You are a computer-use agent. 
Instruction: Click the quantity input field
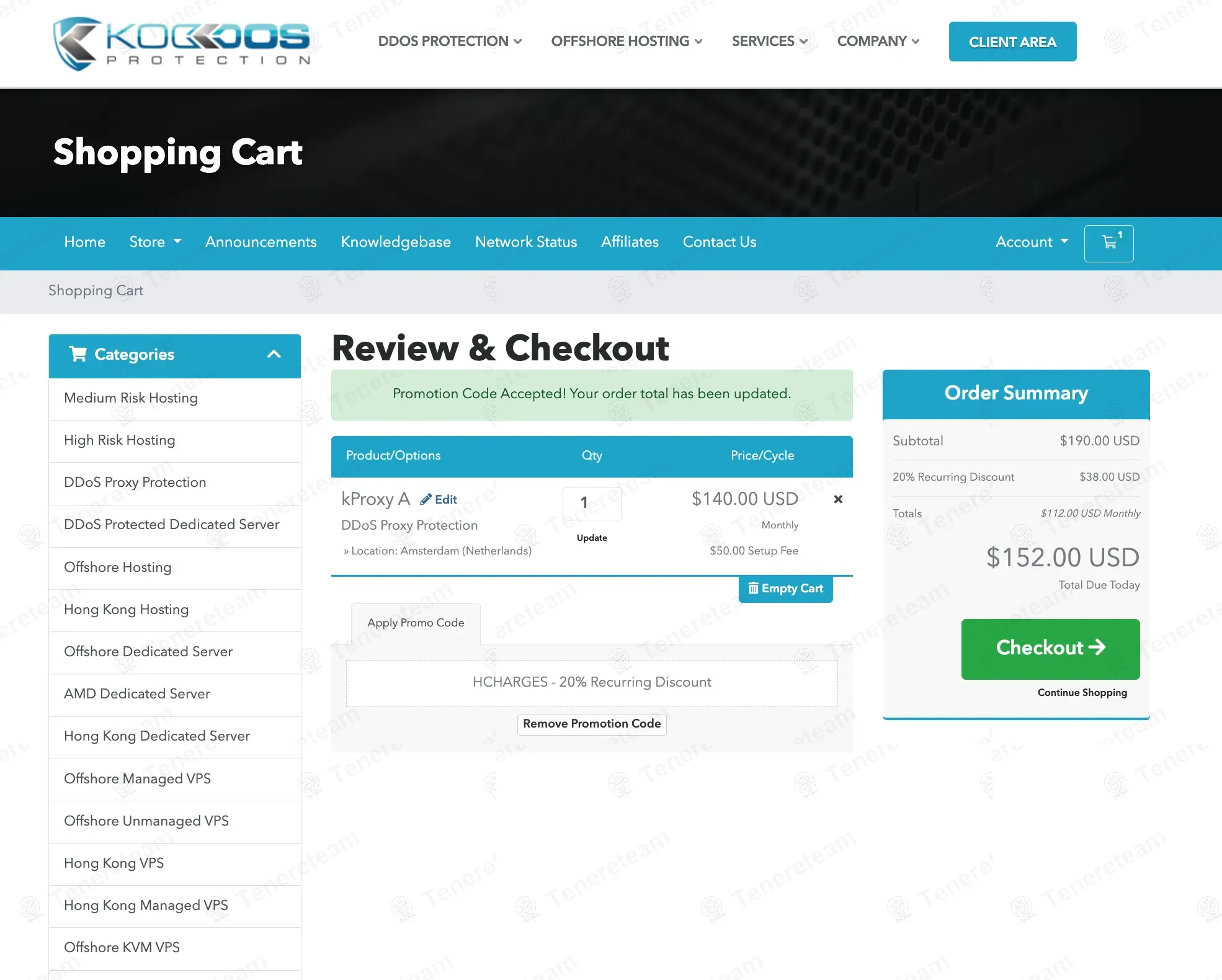coord(591,503)
